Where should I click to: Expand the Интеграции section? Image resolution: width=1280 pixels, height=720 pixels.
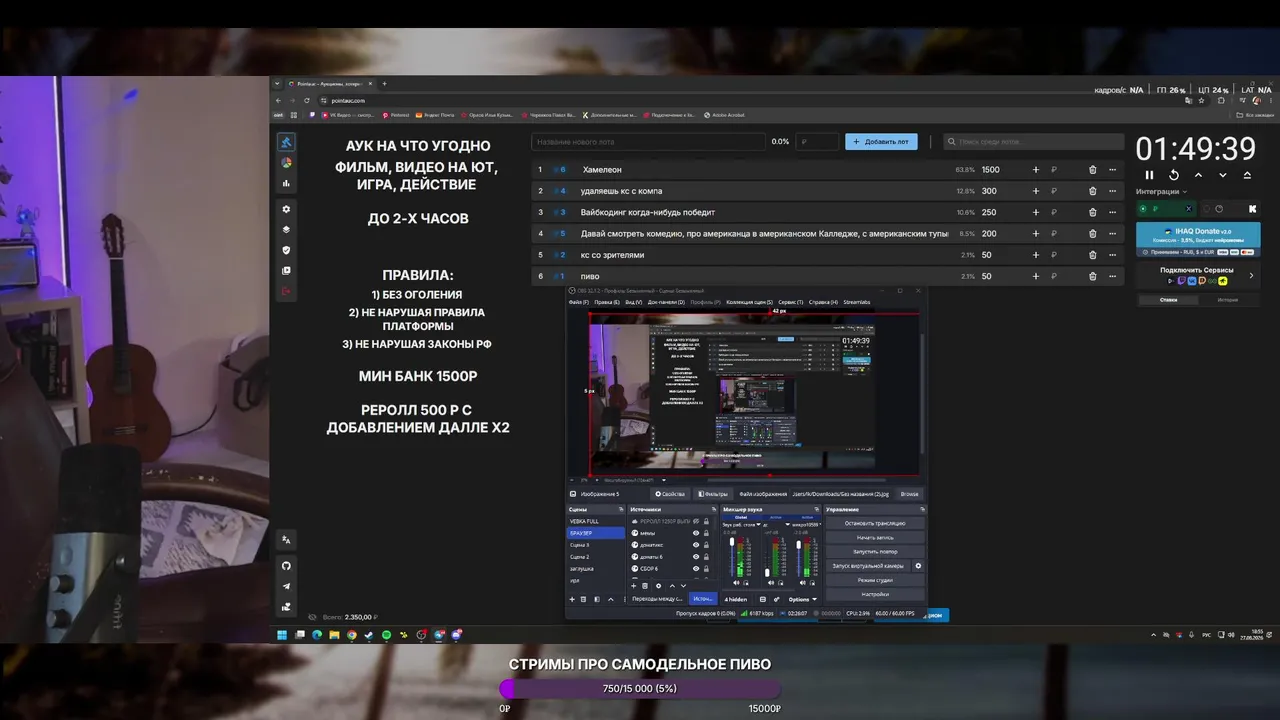click(x=1161, y=191)
